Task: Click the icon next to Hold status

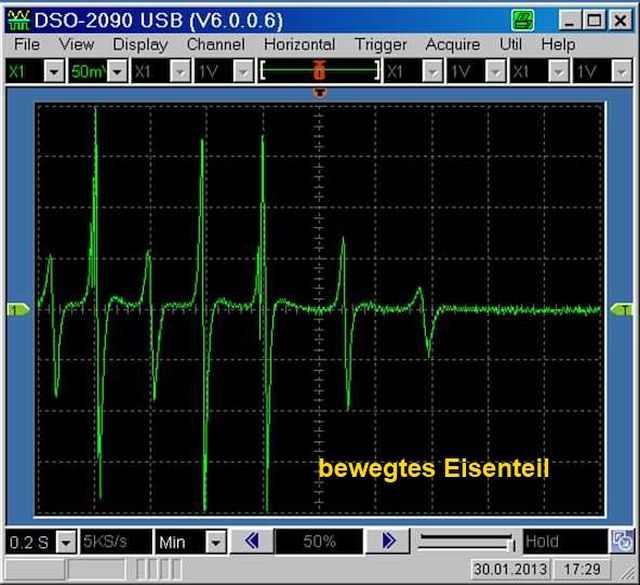Action: (x=622, y=541)
